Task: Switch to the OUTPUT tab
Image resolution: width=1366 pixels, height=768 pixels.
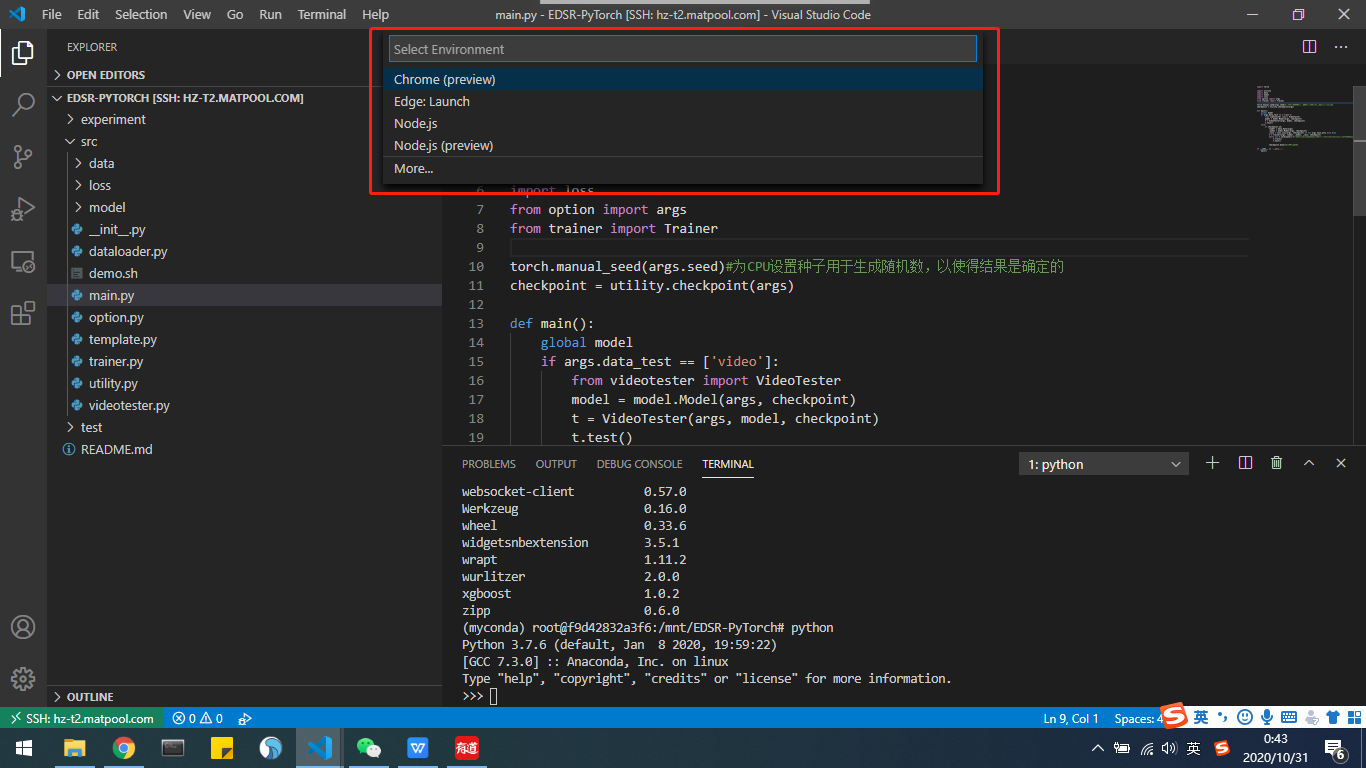Action: point(556,464)
